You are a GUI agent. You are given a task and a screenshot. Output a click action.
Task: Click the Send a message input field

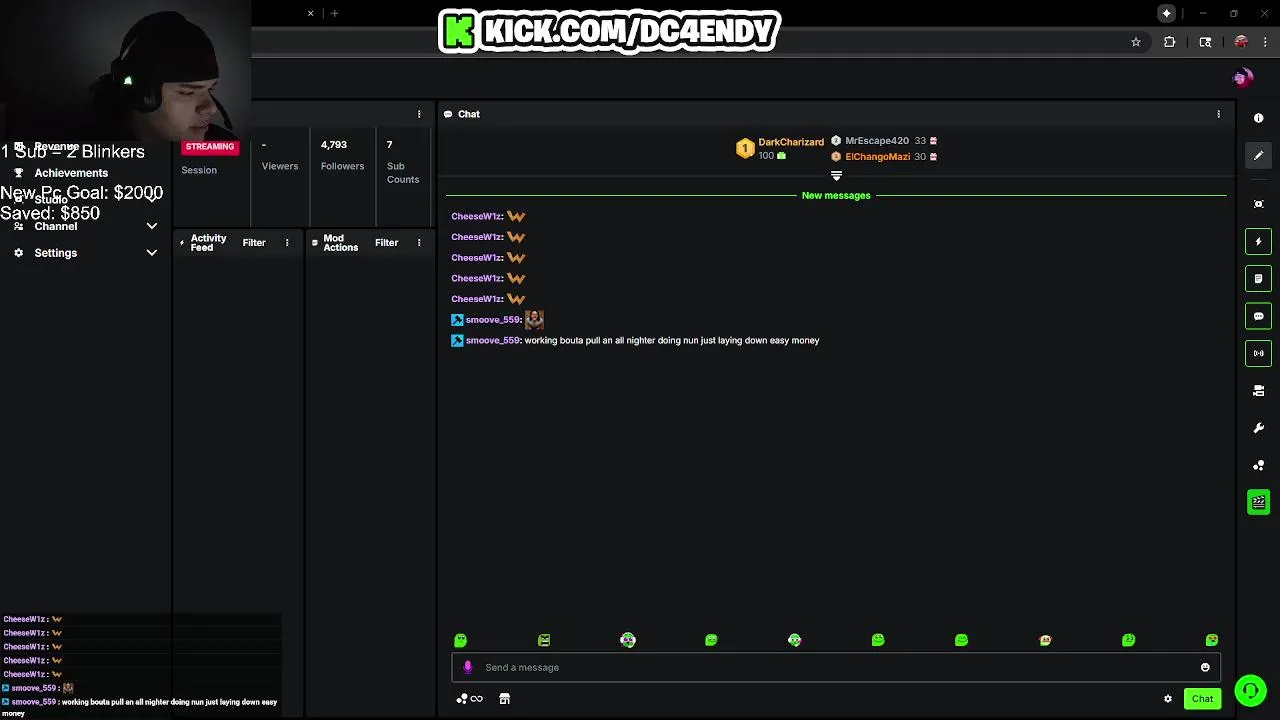coord(835,668)
